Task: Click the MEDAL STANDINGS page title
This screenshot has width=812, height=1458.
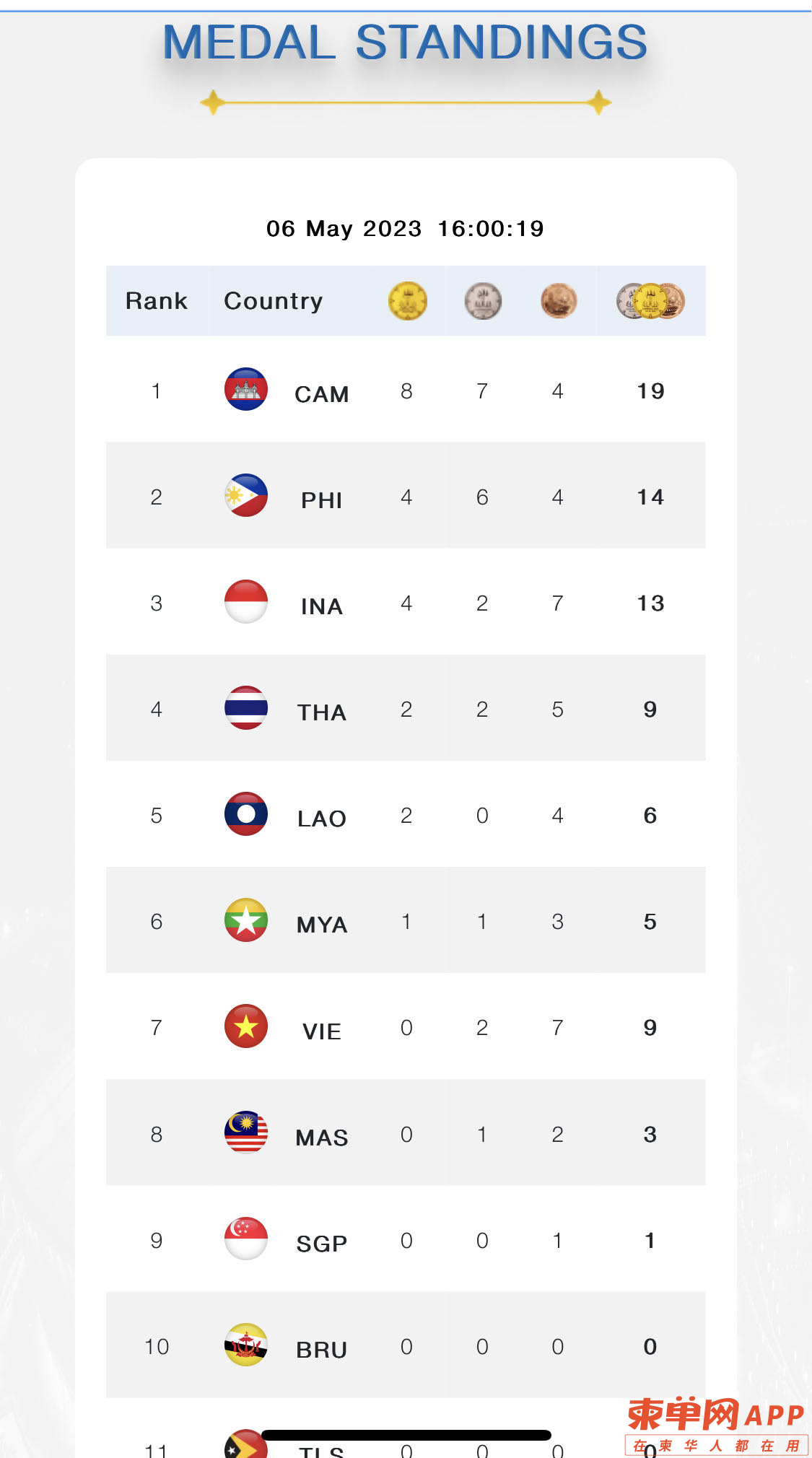Action: (405, 42)
